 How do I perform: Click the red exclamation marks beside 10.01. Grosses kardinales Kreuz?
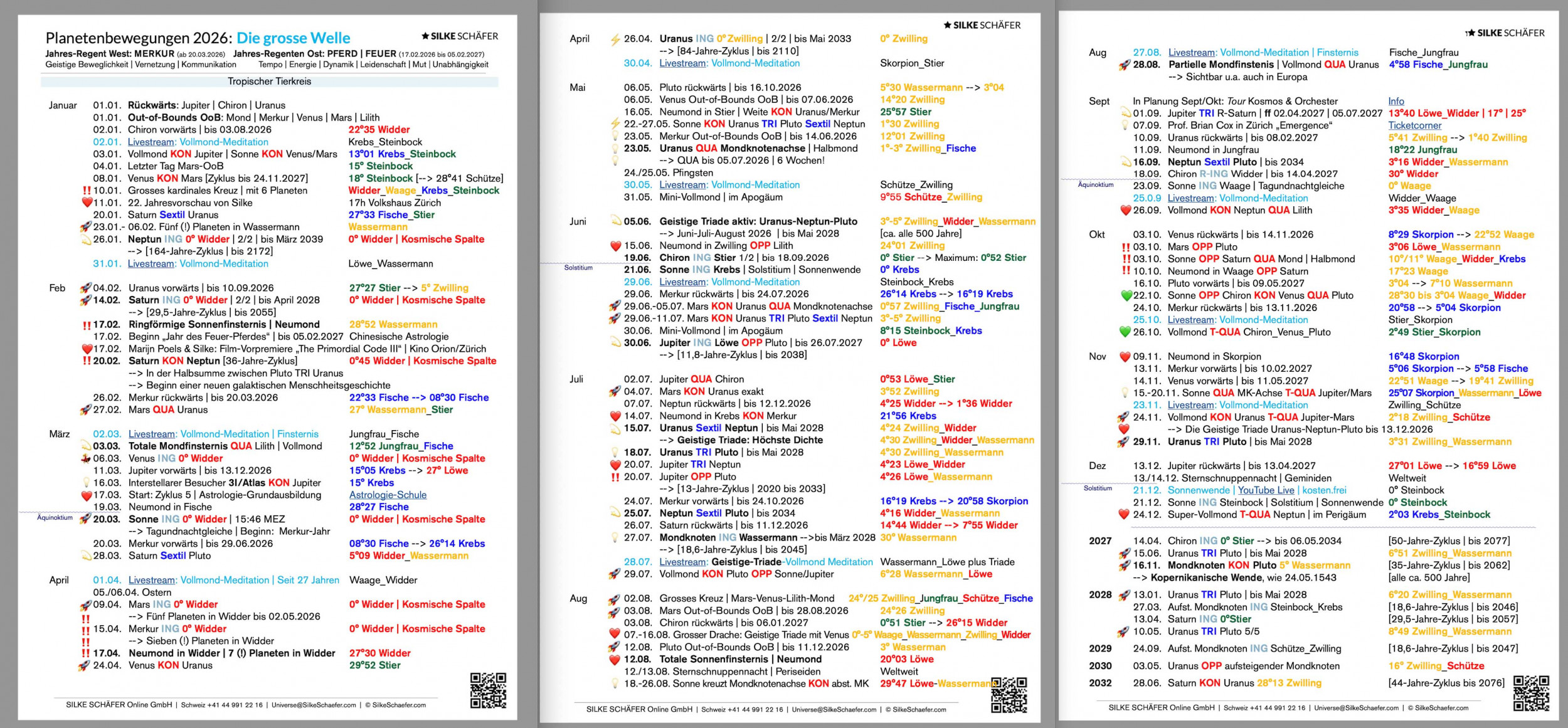pos(87,191)
